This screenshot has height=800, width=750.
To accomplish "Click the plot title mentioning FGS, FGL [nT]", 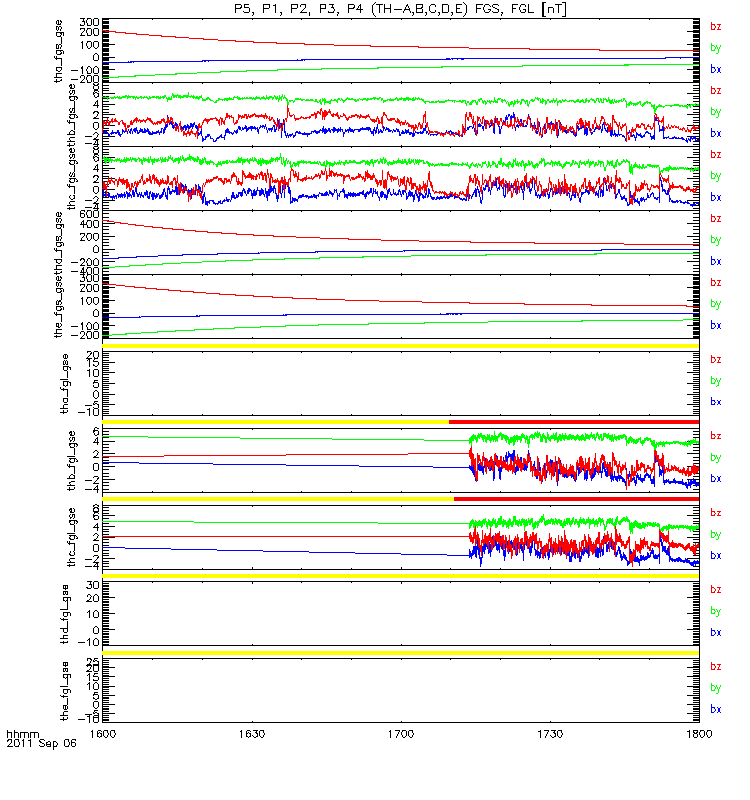I will pos(400,9).
